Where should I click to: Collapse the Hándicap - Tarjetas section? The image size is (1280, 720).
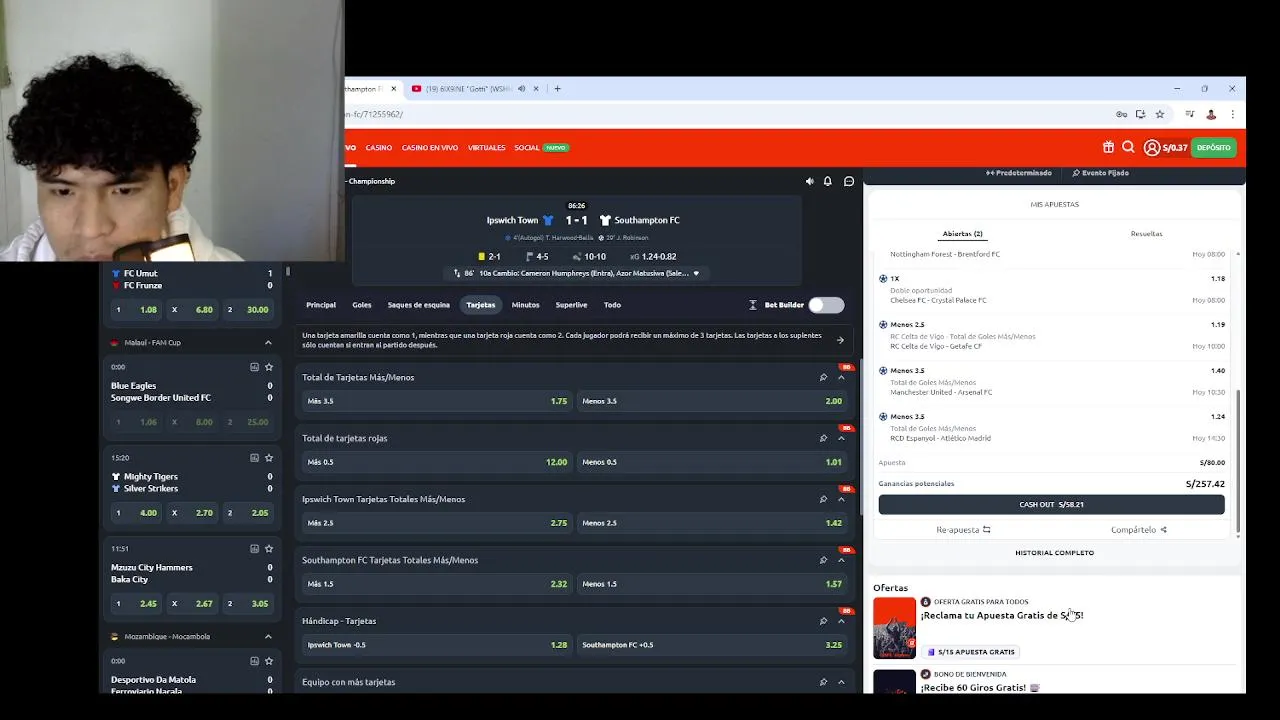tap(841, 621)
